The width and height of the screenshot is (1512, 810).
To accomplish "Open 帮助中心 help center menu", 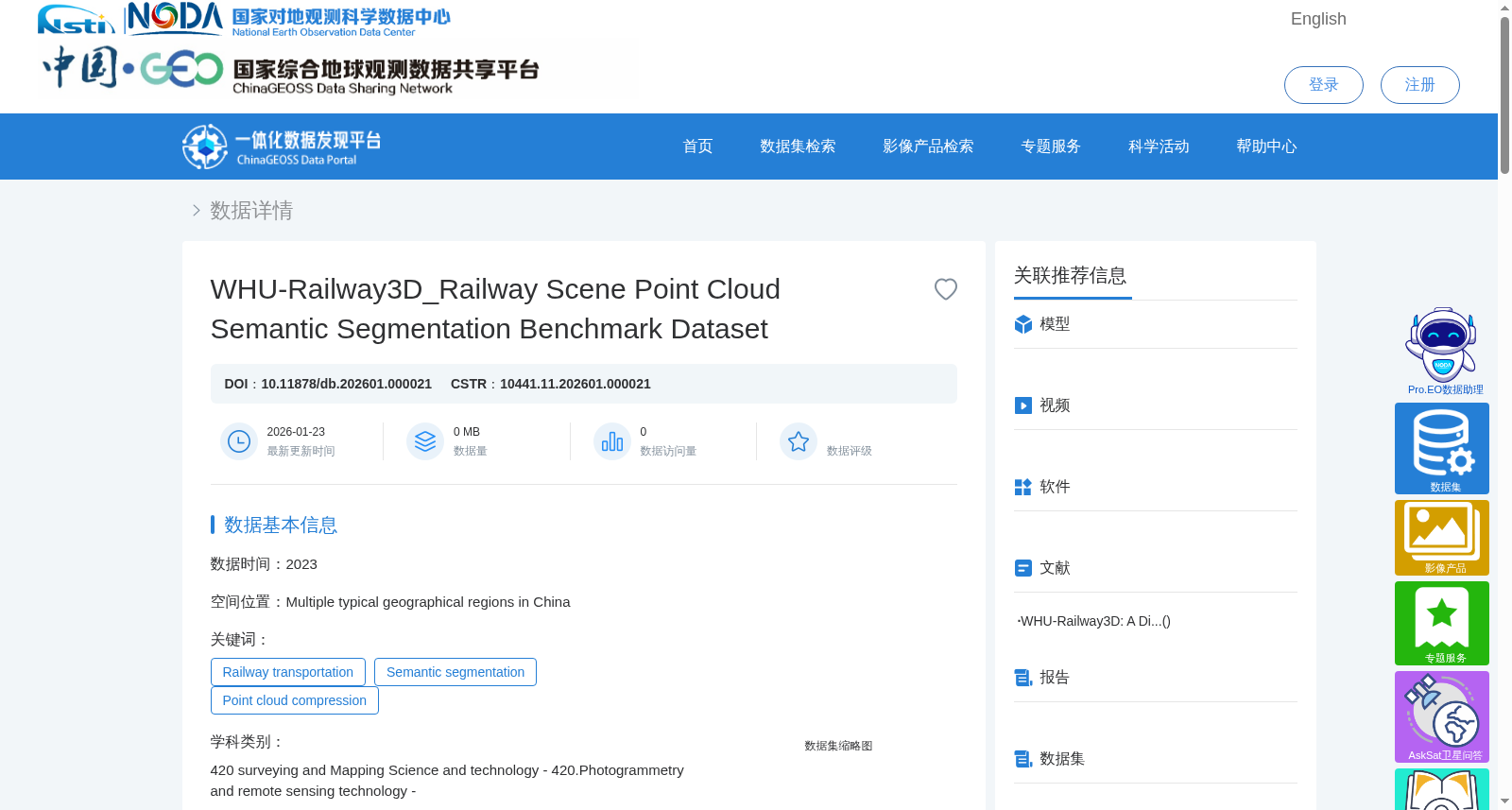I will click(x=1266, y=146).
